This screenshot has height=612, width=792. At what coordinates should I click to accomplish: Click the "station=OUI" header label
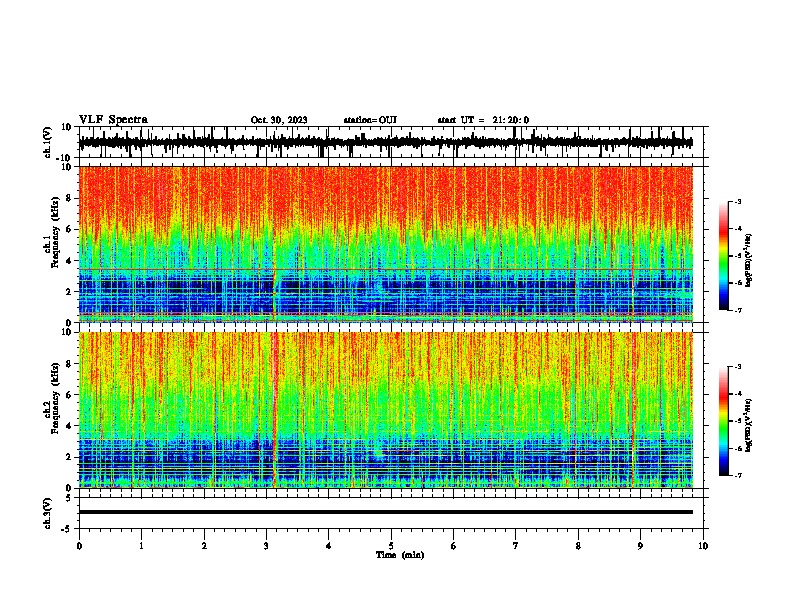(370, 120)
